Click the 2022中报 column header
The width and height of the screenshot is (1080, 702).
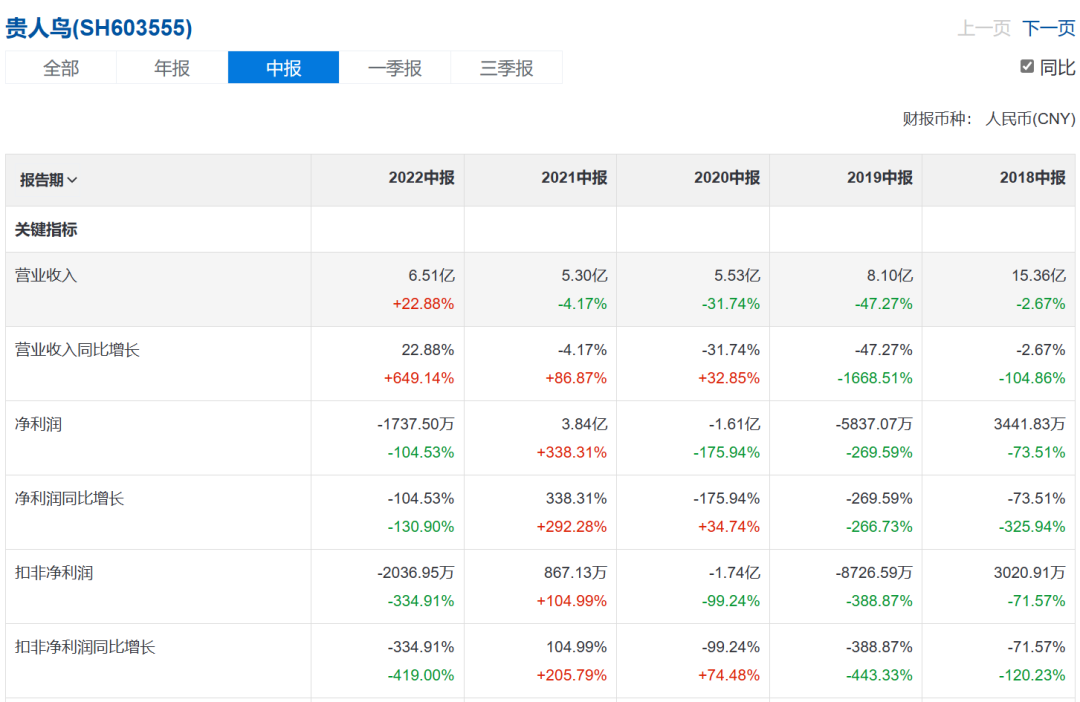point(421,178)
